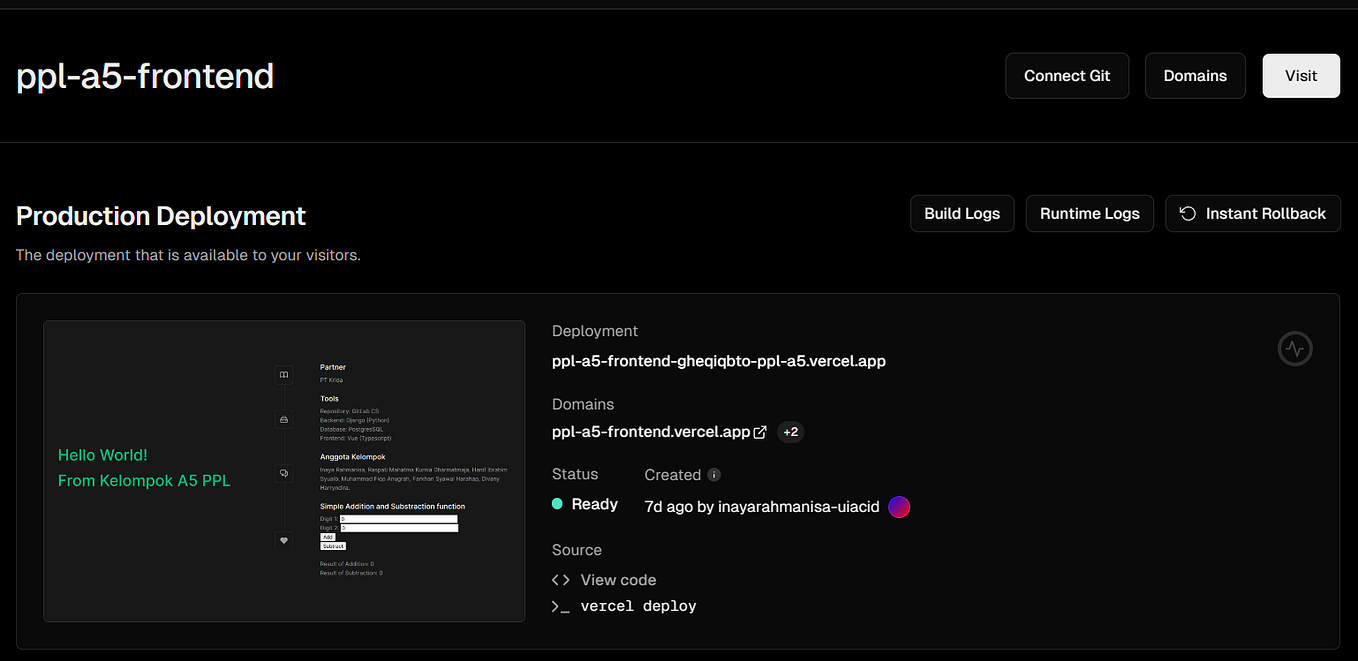This screenshot has width=1358, height=661.
Task: Click the Connect Git button
Action: pyautogui.click(x=1067, y=75)
